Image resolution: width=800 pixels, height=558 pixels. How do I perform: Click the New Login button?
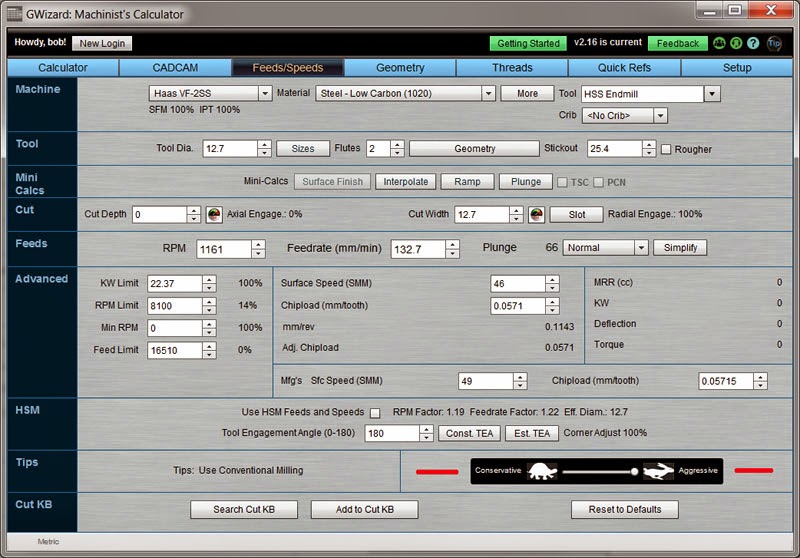(102, 43)
